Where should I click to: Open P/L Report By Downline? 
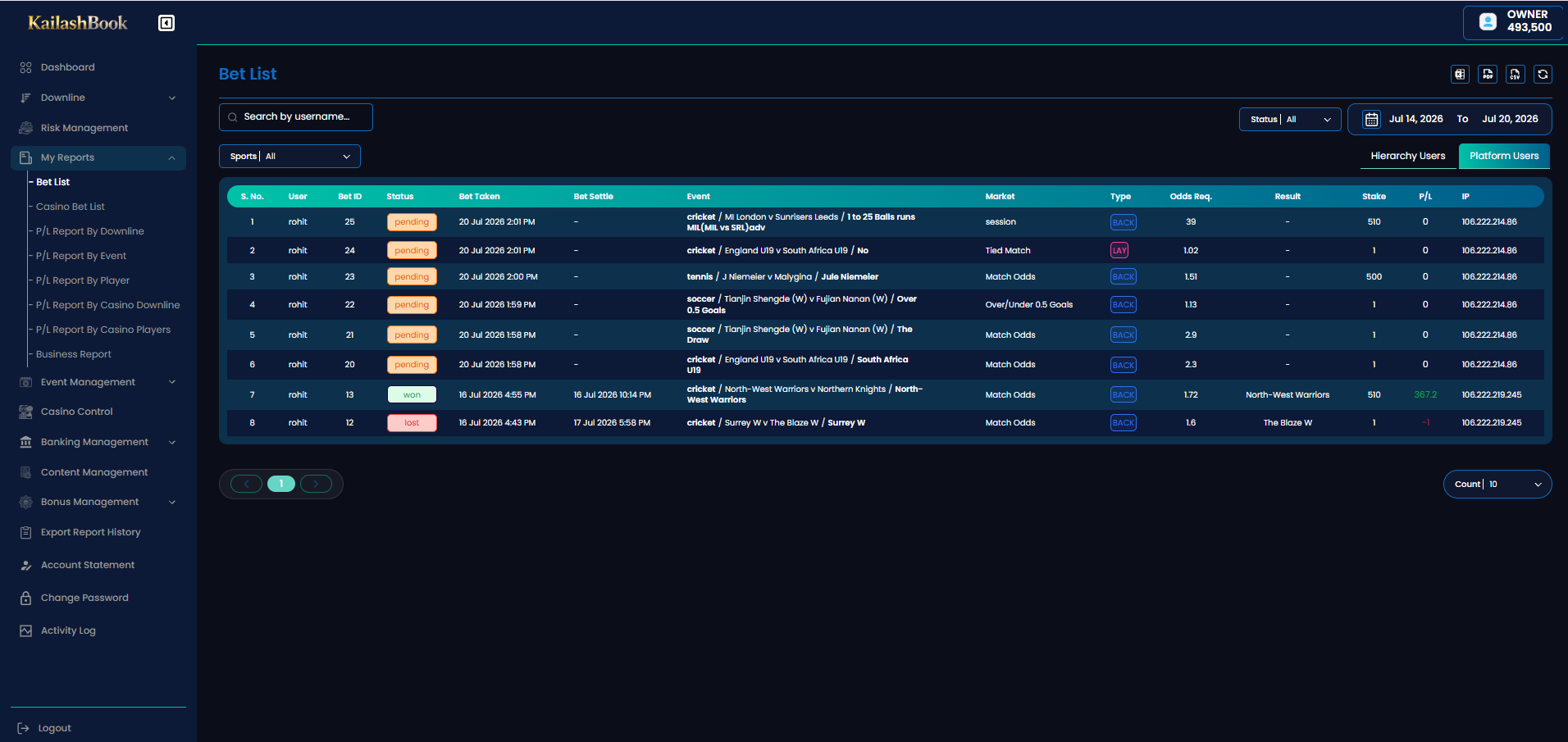point(90,231)
